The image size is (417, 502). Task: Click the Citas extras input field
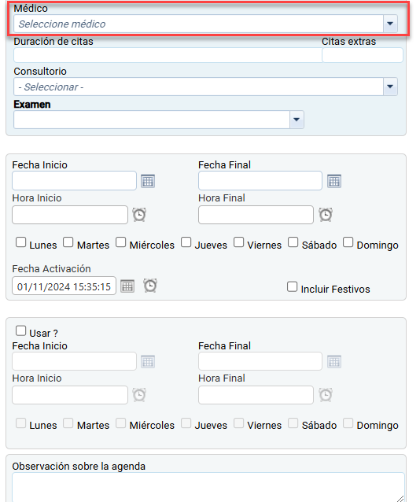[x=362, y=55]
